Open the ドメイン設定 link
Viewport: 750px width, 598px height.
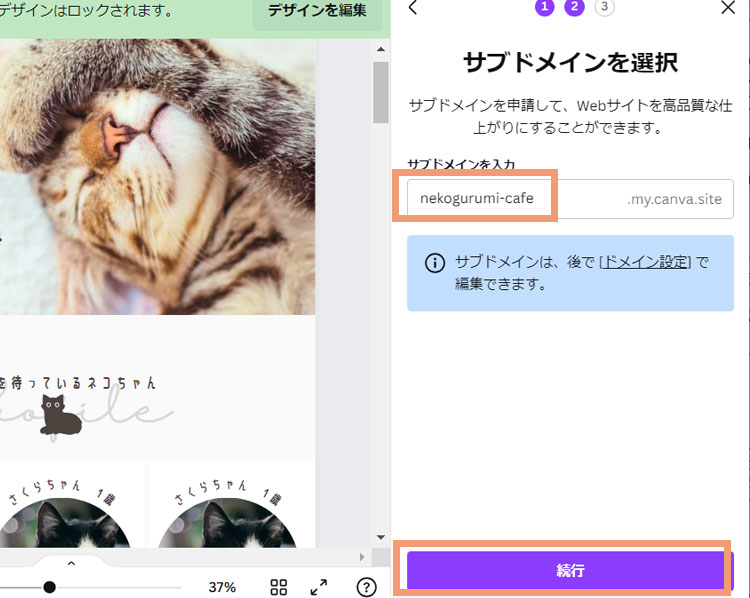tap(645, 262)
